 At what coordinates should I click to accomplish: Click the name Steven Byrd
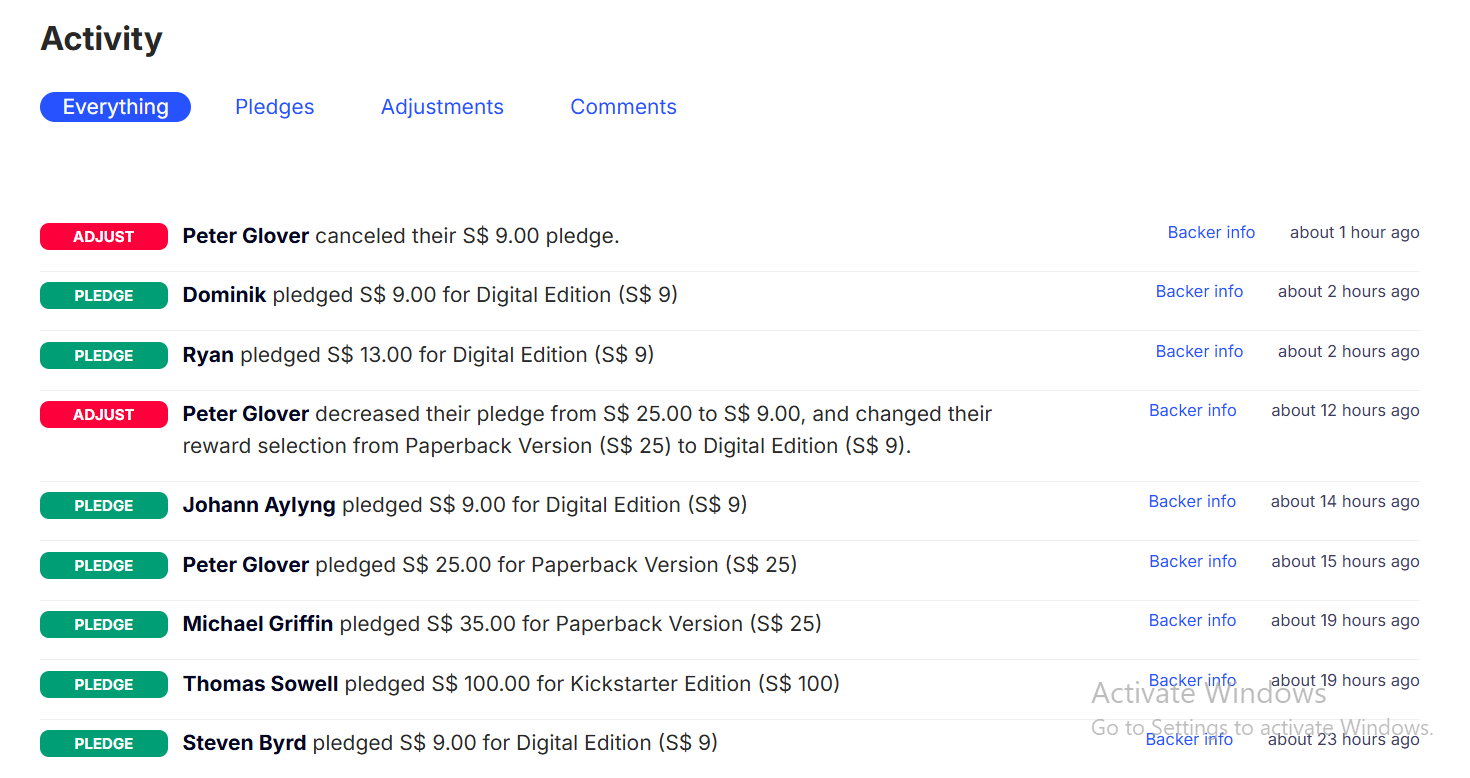[x=244, y=743]
